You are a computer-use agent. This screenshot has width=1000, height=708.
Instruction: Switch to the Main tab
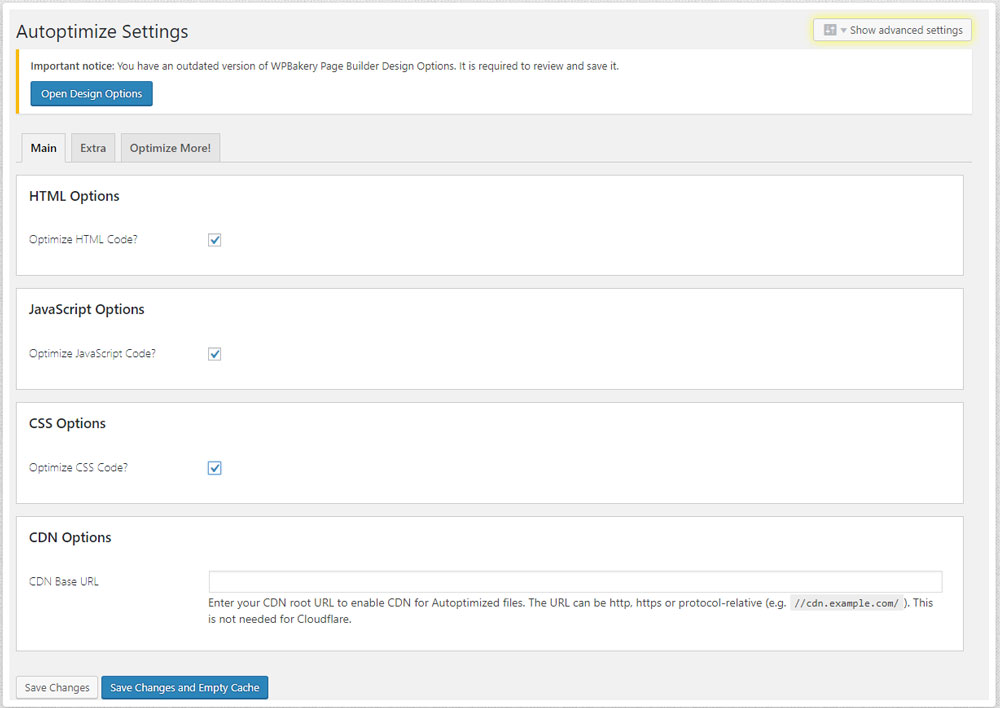coord(43,148)
